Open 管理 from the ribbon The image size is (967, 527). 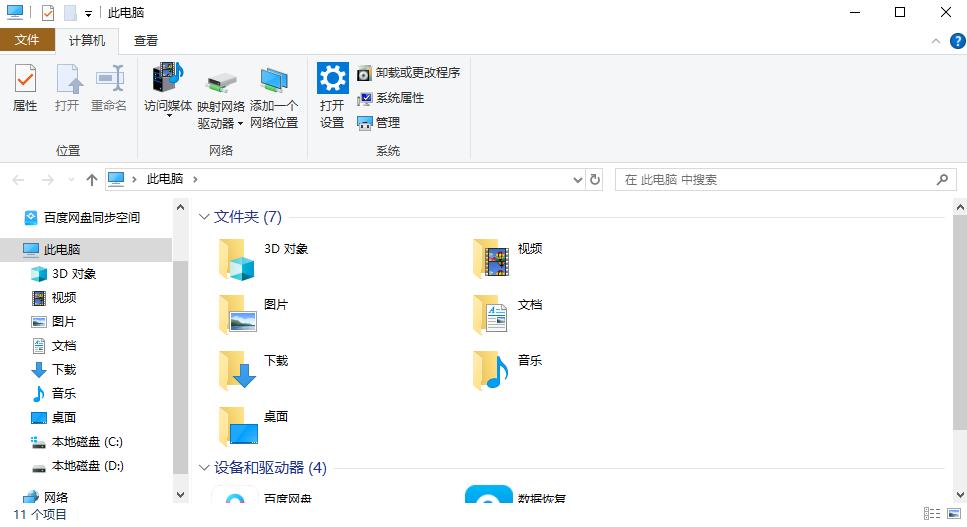click(x=379, y=123)
